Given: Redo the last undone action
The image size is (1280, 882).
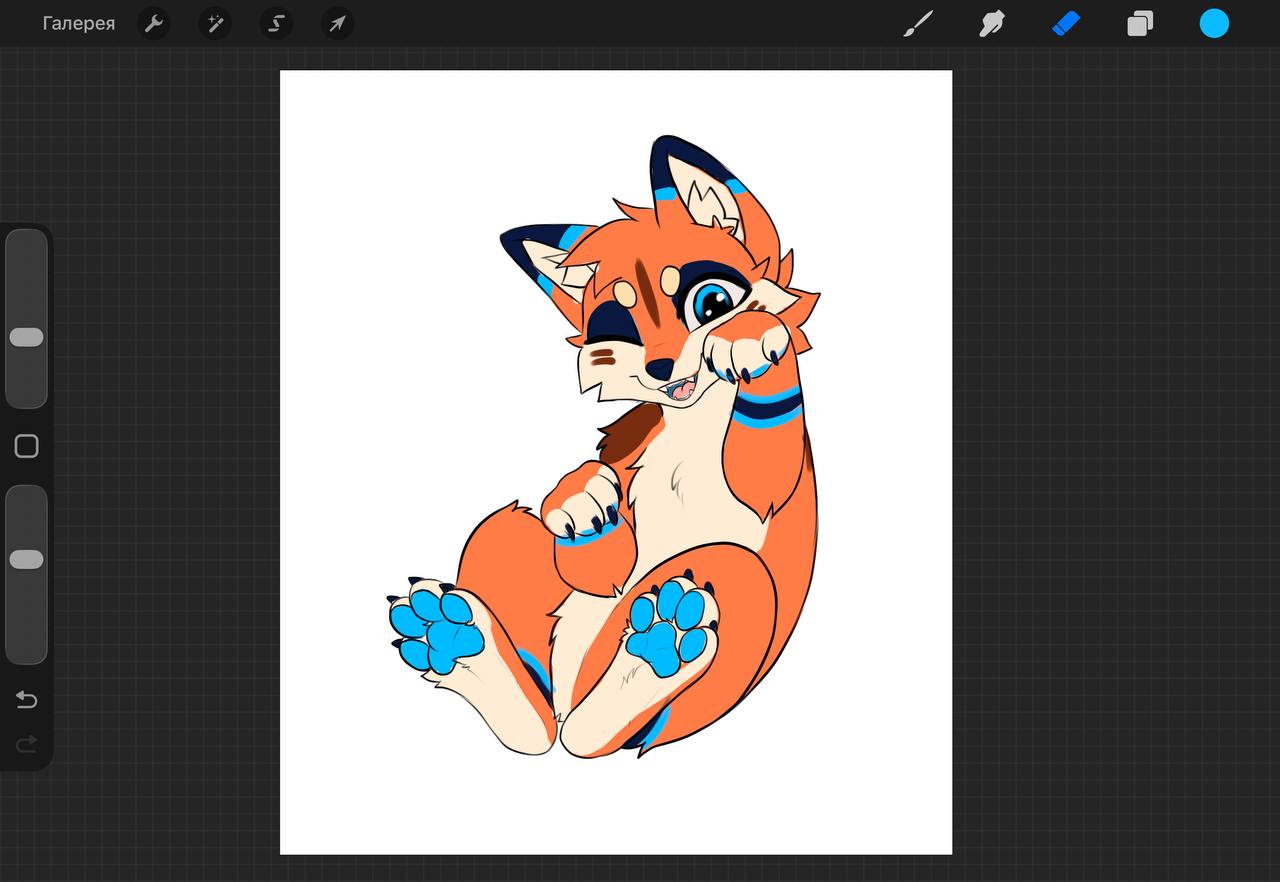Looking at the screenshot, I should click(26, 743).
